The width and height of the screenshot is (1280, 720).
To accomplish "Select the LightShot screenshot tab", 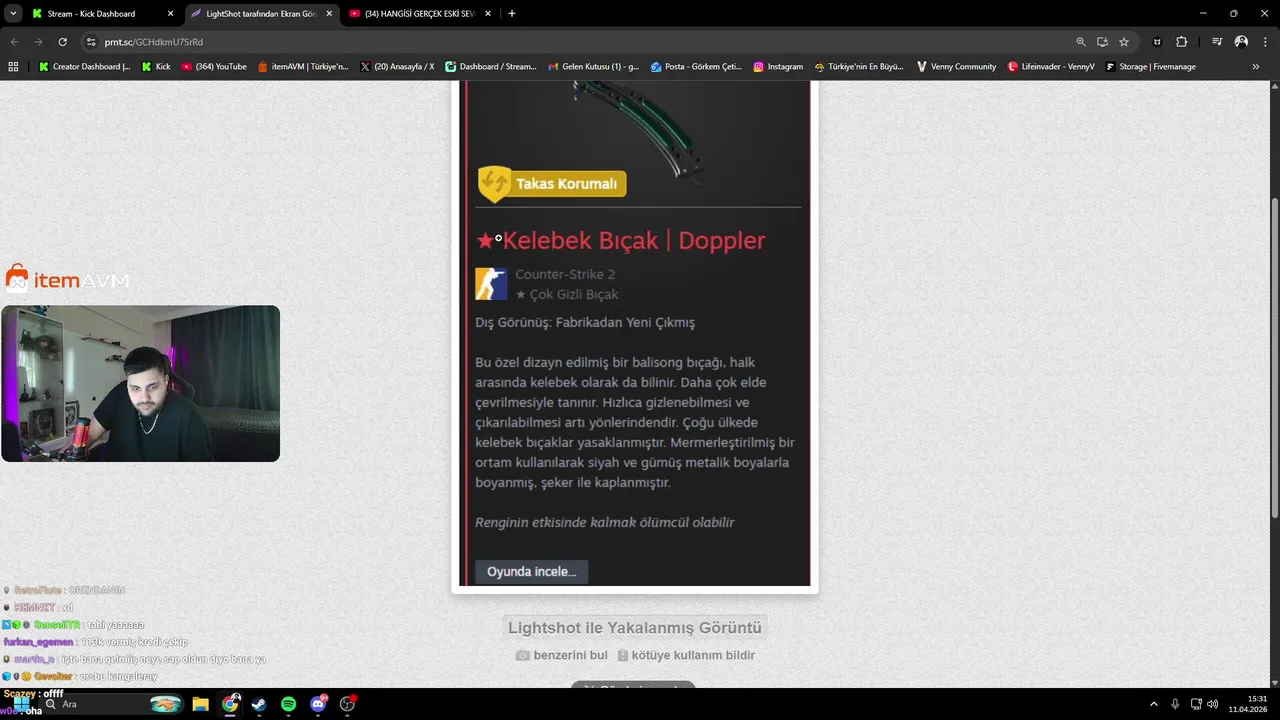I will [263, 14].
